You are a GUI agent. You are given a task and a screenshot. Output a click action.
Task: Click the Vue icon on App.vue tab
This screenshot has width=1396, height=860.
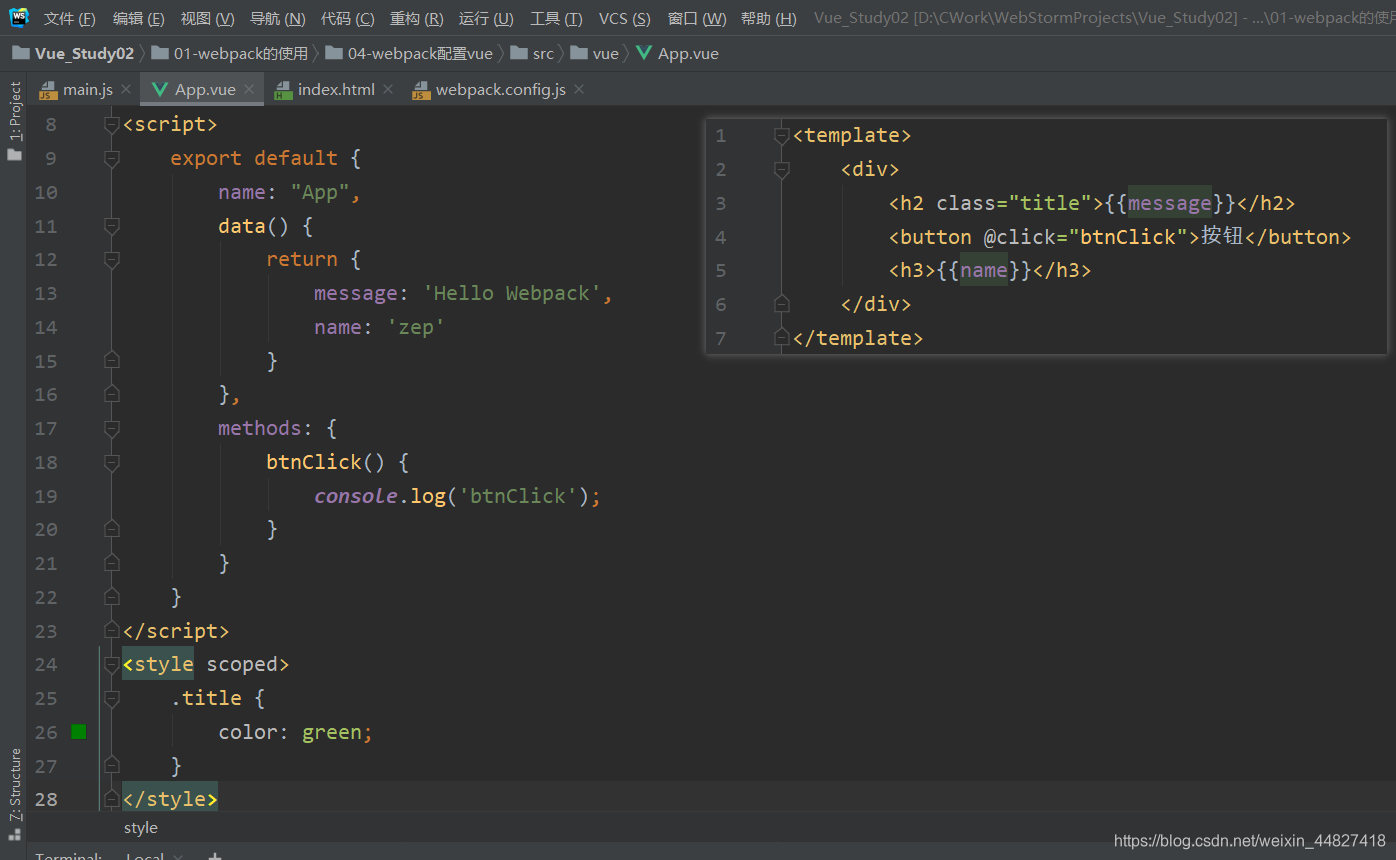[x=160, y=90]
